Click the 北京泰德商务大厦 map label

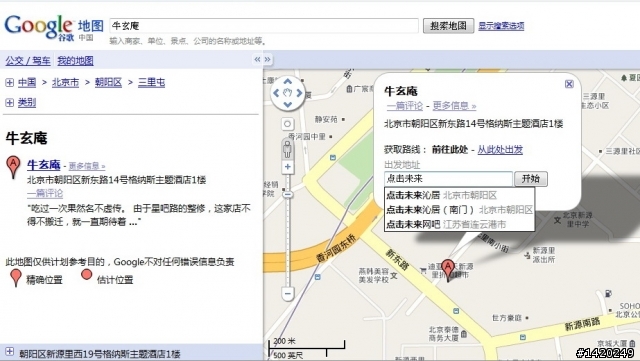tap(444, 334)
